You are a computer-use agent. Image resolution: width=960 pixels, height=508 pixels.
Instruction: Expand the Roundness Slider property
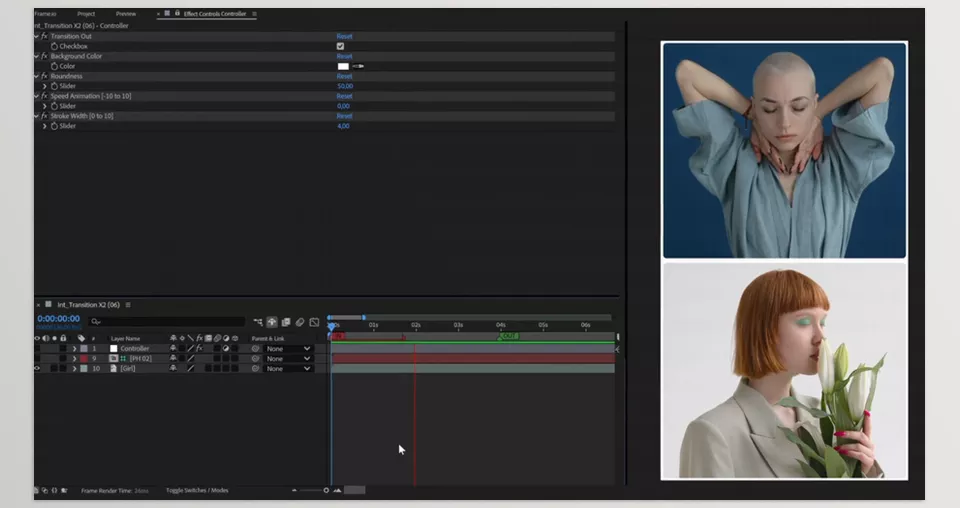[45, 86]
